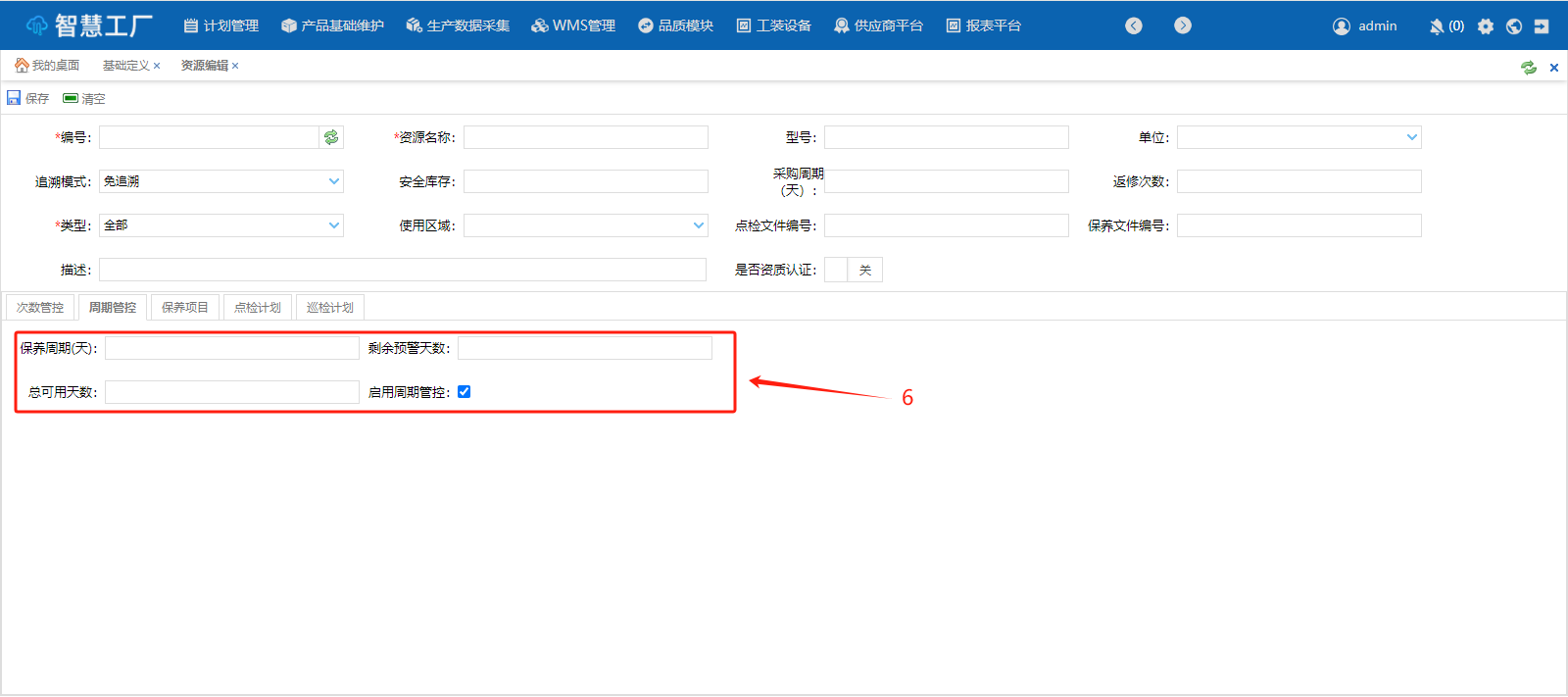
Task: Click the 保存 button
Action: tap(28, 99)
